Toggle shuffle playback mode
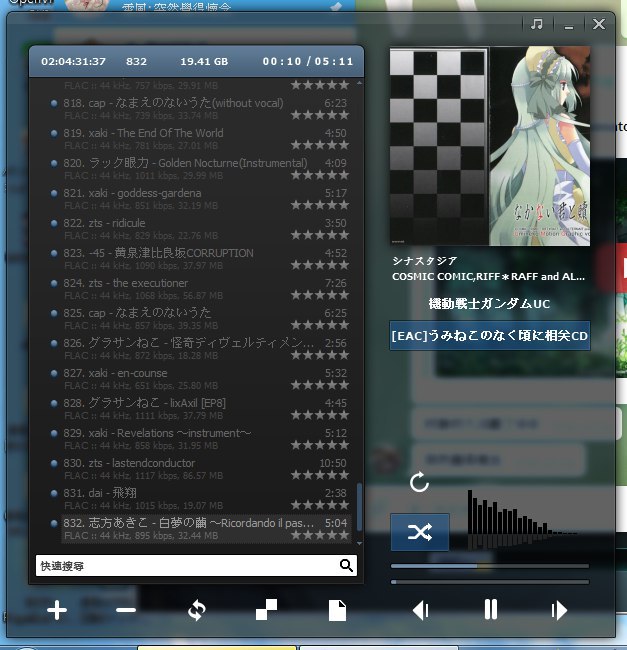Viewport: 627px width, 650px height. coord(420,532)
